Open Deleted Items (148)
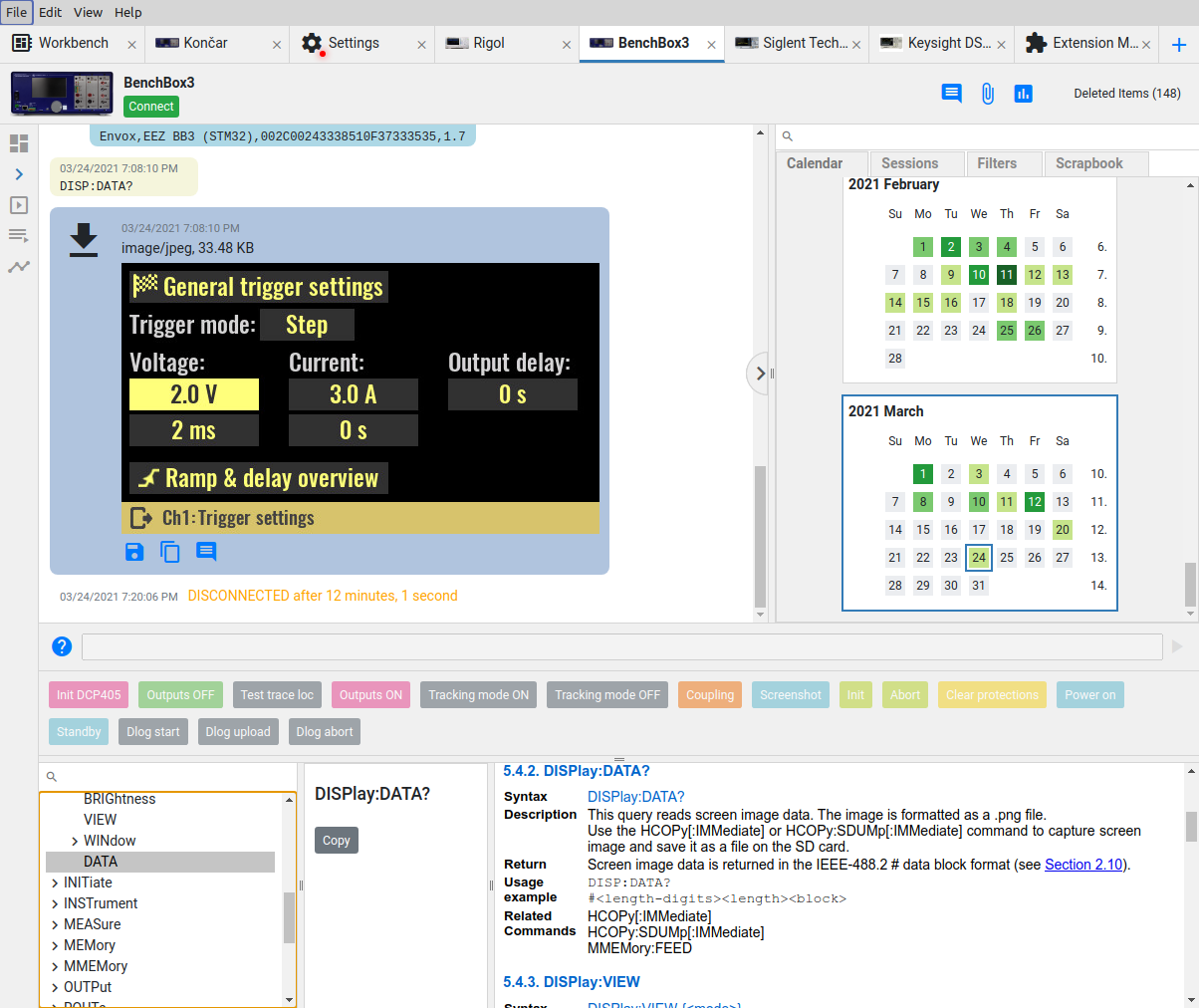 (x=1127, y=94)
